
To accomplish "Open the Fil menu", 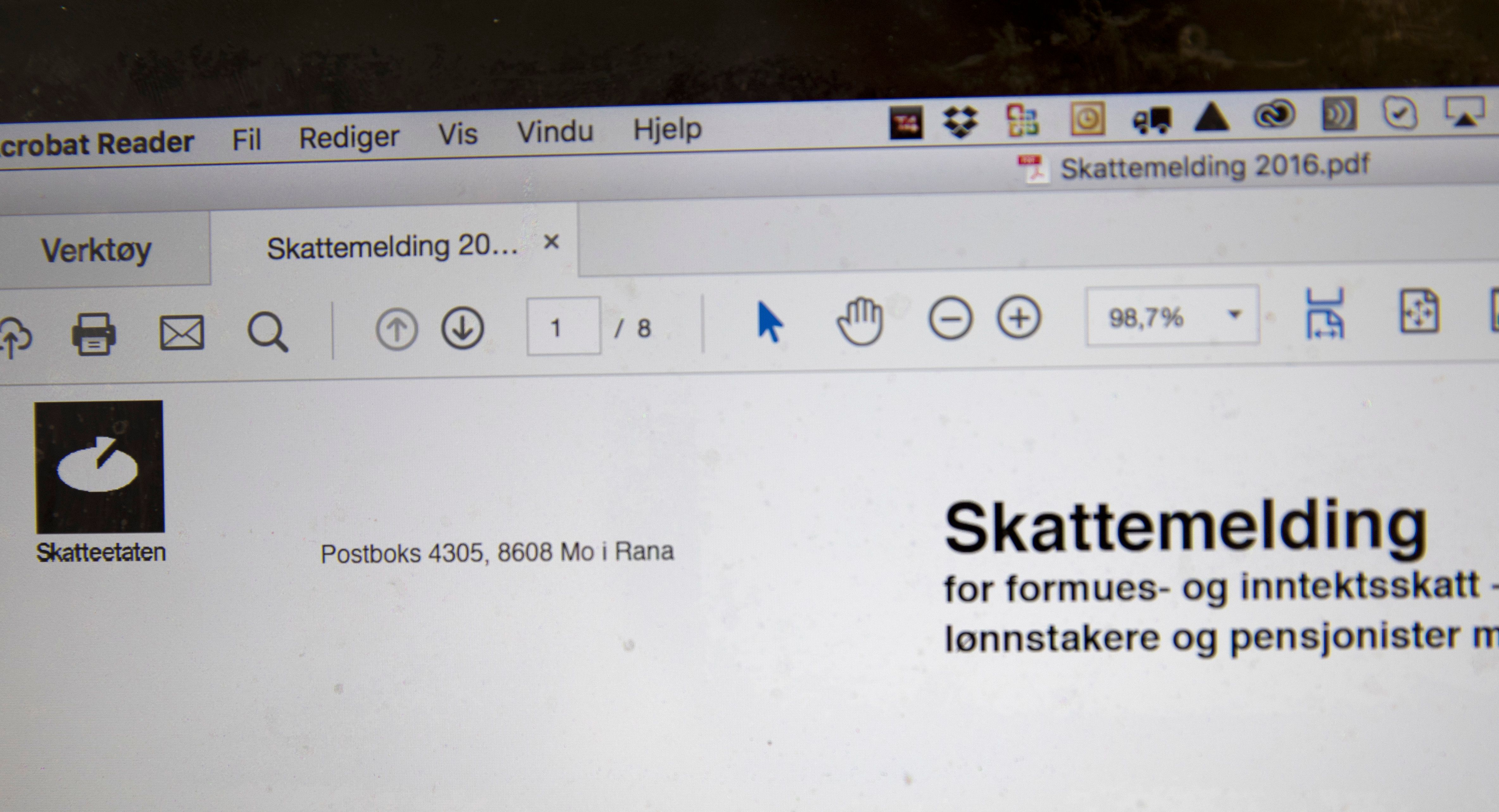I will tap(246, 139).
